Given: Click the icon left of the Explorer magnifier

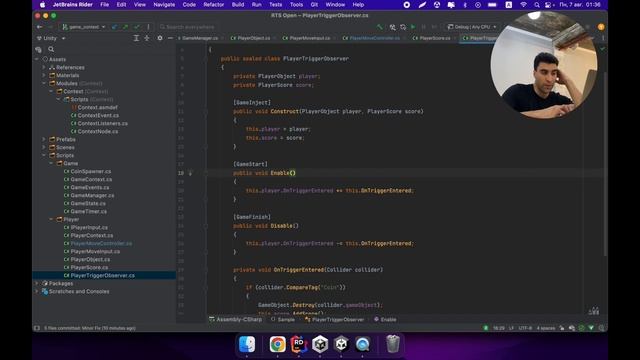Looking at the screenshot, I should tap(39, 49).
